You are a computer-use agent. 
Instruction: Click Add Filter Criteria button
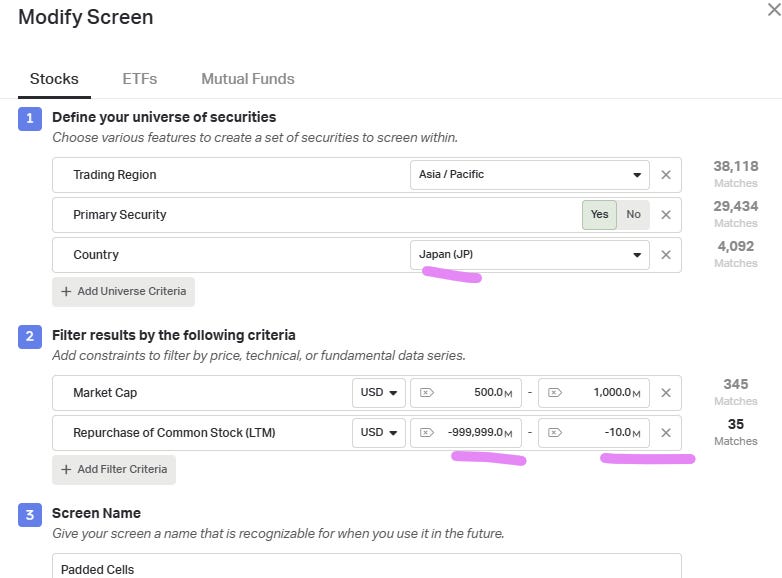coord(113,469)
